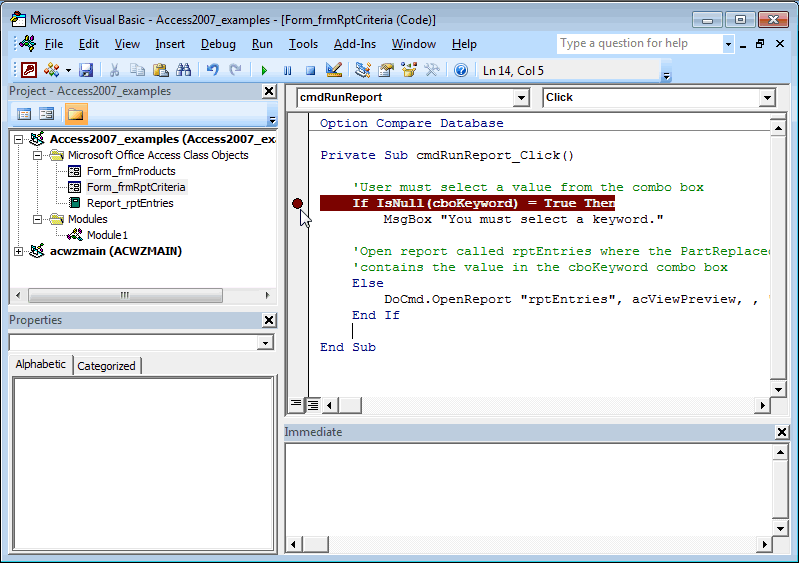
Task: Collapse the Modules folder node
Action: coord(37,219)
